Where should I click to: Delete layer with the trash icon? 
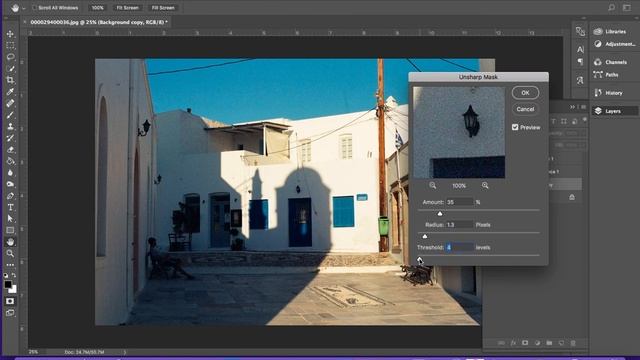pos(573,343)
